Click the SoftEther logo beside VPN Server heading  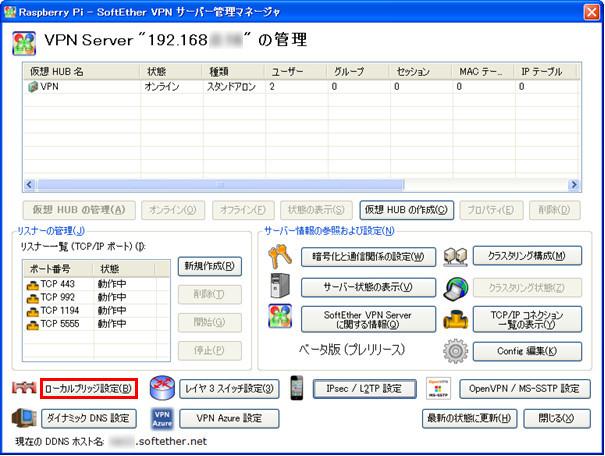pos(24,43)
